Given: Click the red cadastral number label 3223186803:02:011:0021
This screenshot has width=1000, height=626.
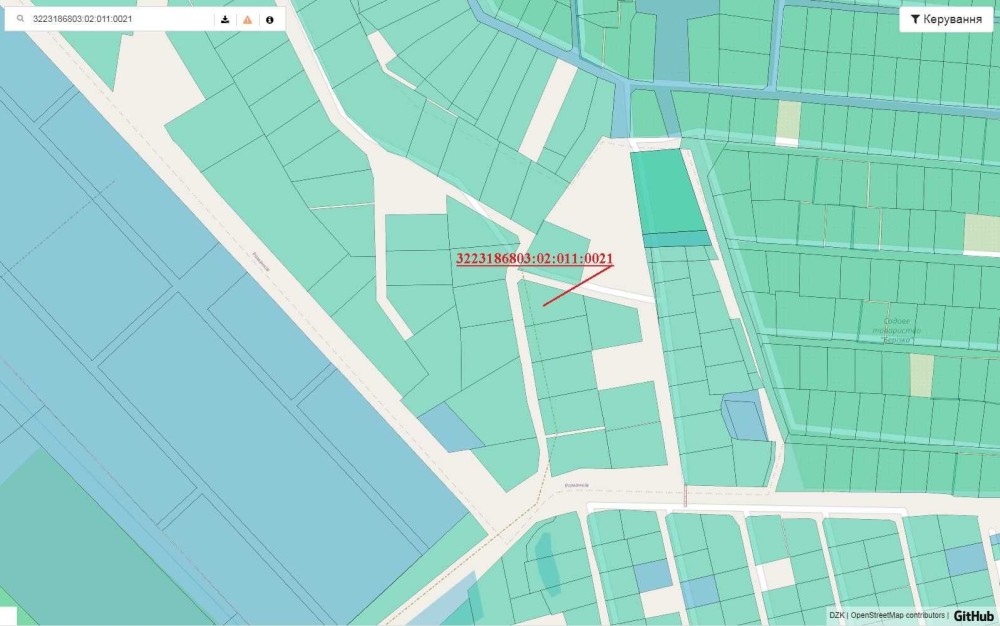Looking at the screenshot, I should click(534, 259).
